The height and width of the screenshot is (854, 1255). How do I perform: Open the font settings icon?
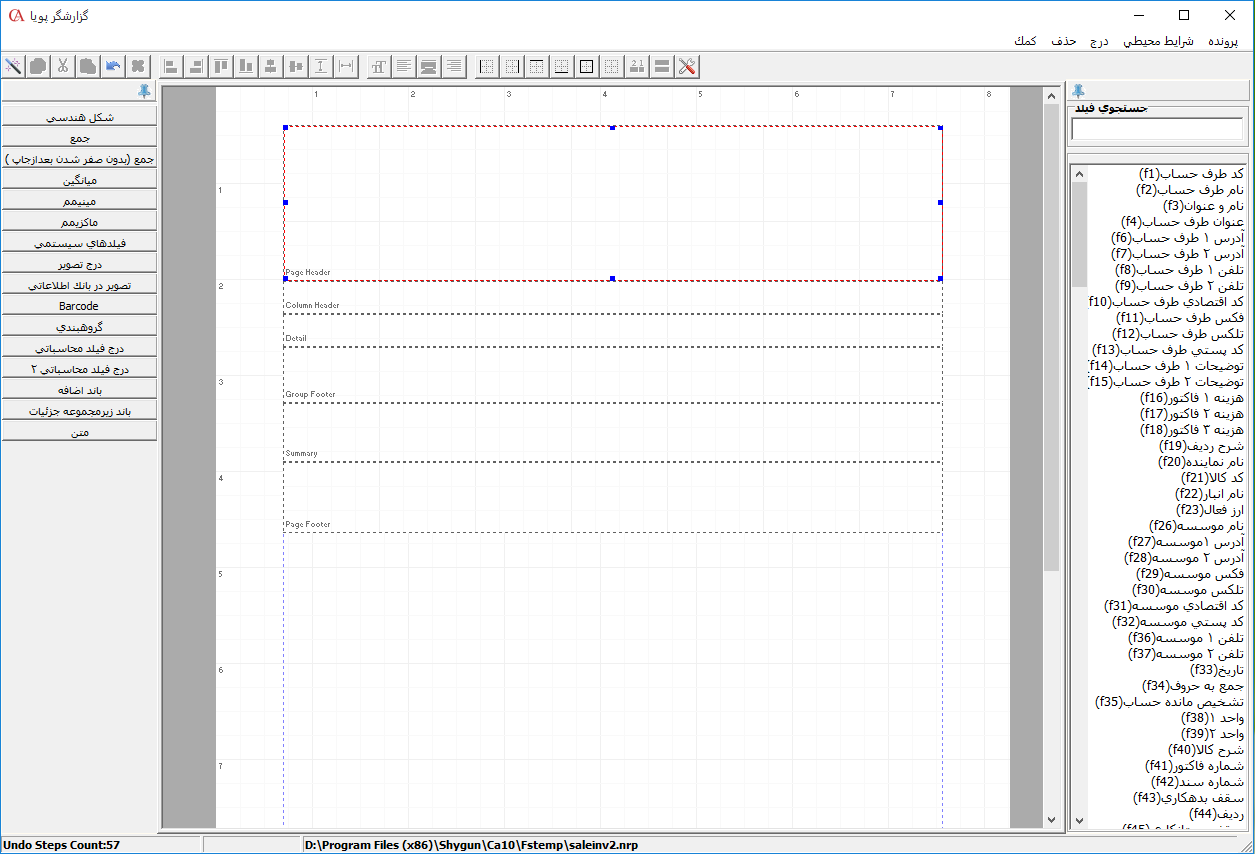[379, 66]
